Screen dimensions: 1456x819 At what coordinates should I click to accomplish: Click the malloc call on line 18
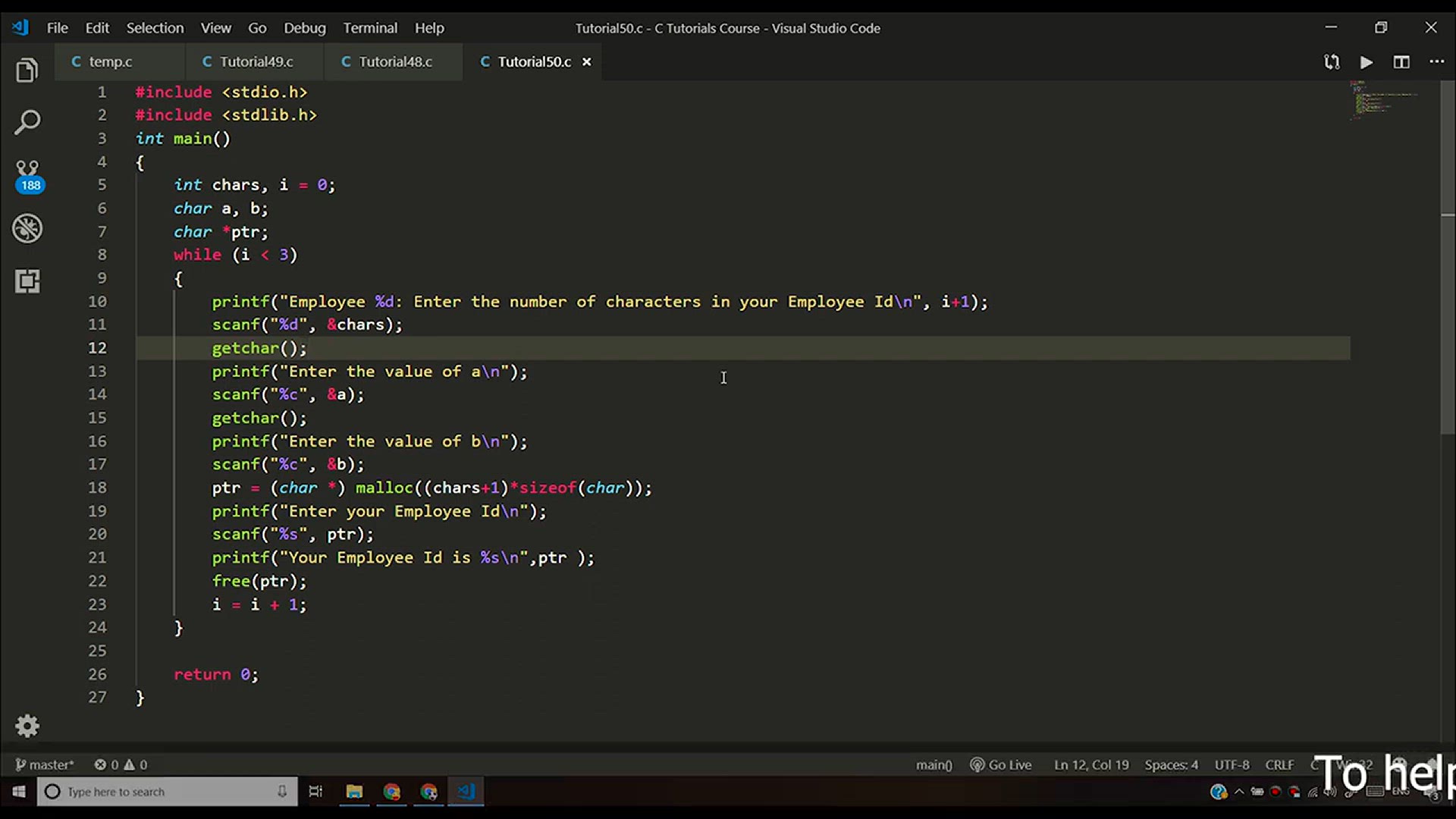tap(504, 488)
